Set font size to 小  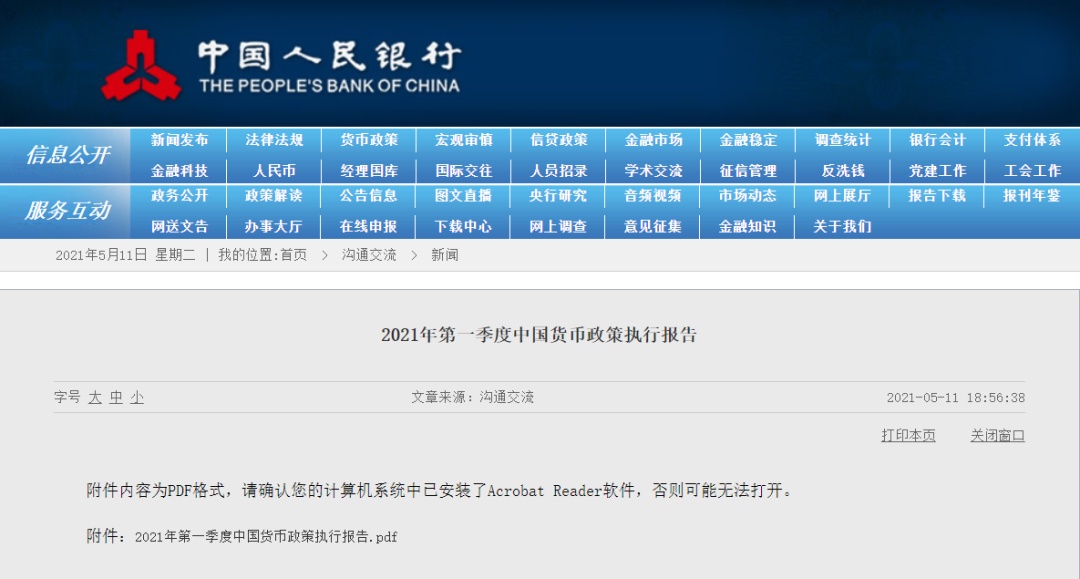point(137,398)
